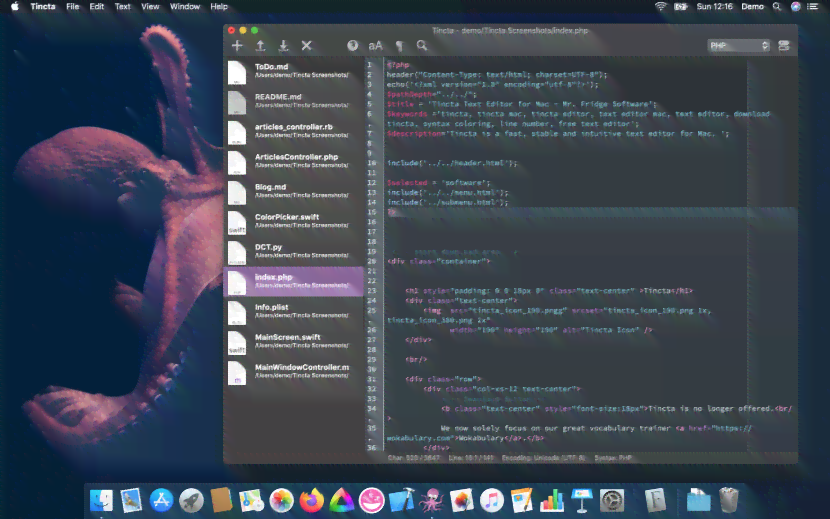The width and height of the screenshot is (830, 519).
Task: Open search with the magnifier toolbar icon
Action: (422, 46)
